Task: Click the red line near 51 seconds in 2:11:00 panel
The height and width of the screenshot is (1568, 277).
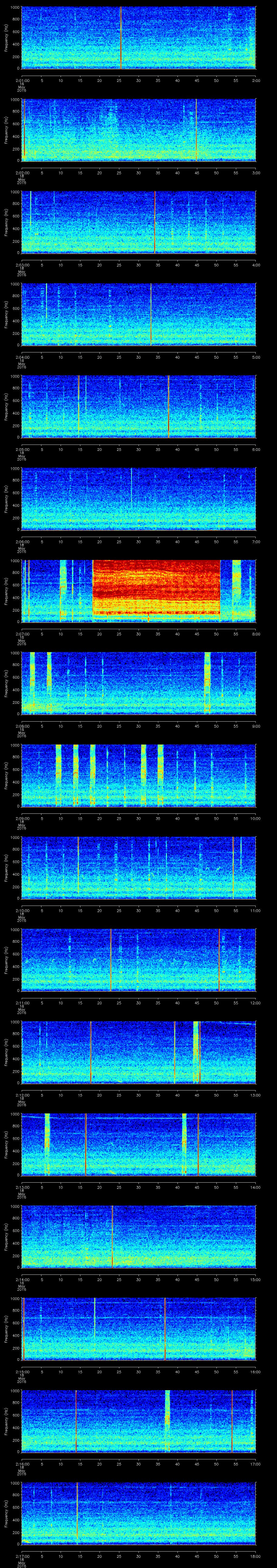Action: pyautogui.click(x=219, y=960)
